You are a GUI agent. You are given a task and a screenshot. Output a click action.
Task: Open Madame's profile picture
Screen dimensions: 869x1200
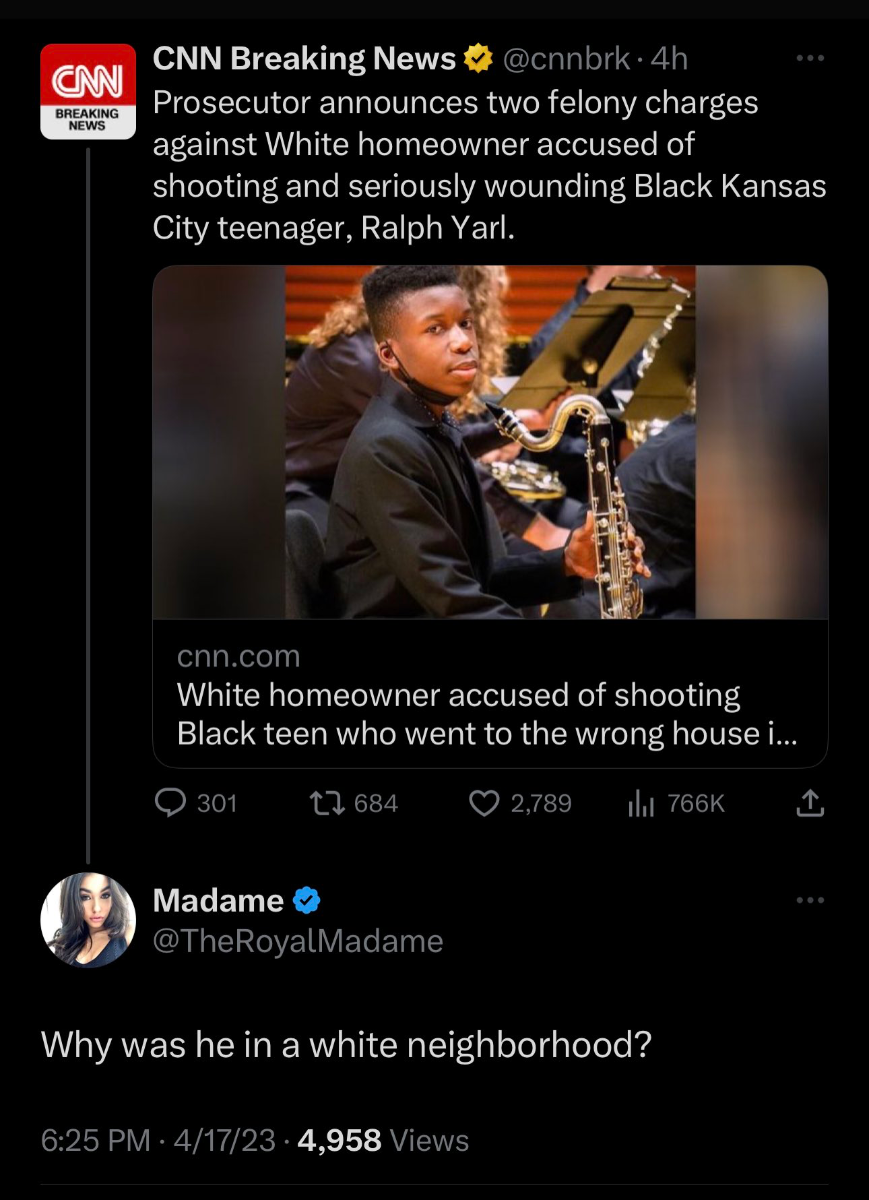(x=88, y=920)
